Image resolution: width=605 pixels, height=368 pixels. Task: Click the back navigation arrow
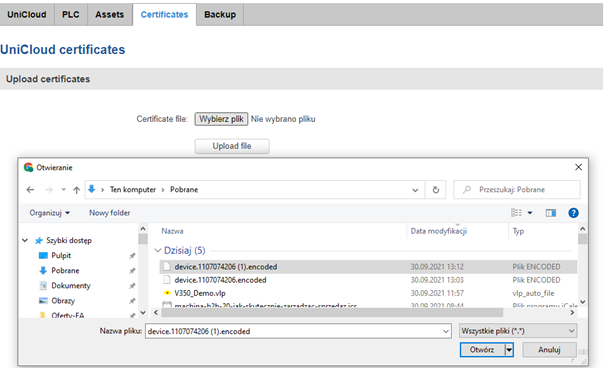tap(30, 189)
